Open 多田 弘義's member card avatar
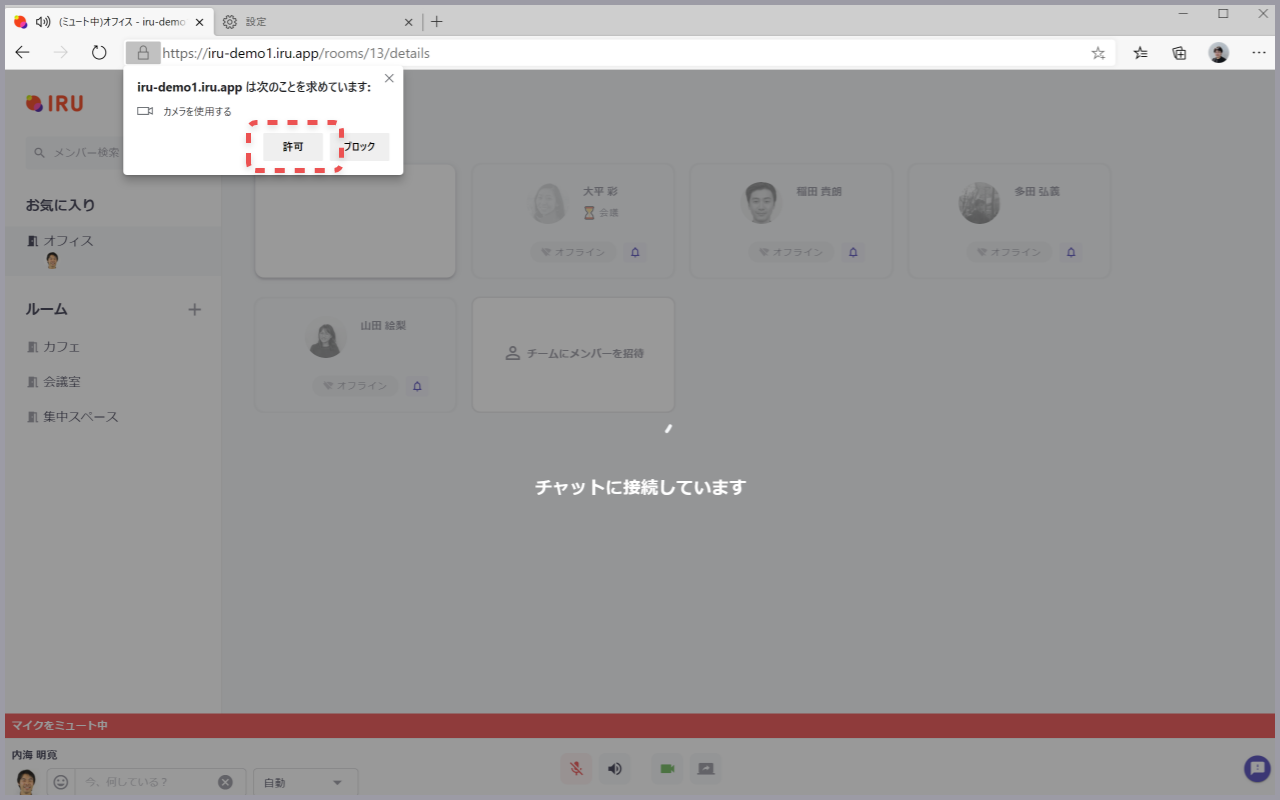The height and width of the screenshot is (800, 1280). tap(979, 203)
